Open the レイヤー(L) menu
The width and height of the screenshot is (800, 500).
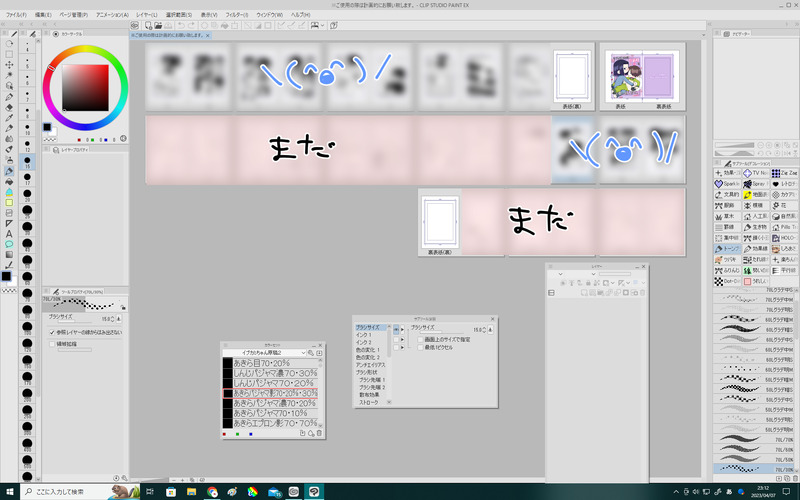pyautogui.click(x=146, y=15)
